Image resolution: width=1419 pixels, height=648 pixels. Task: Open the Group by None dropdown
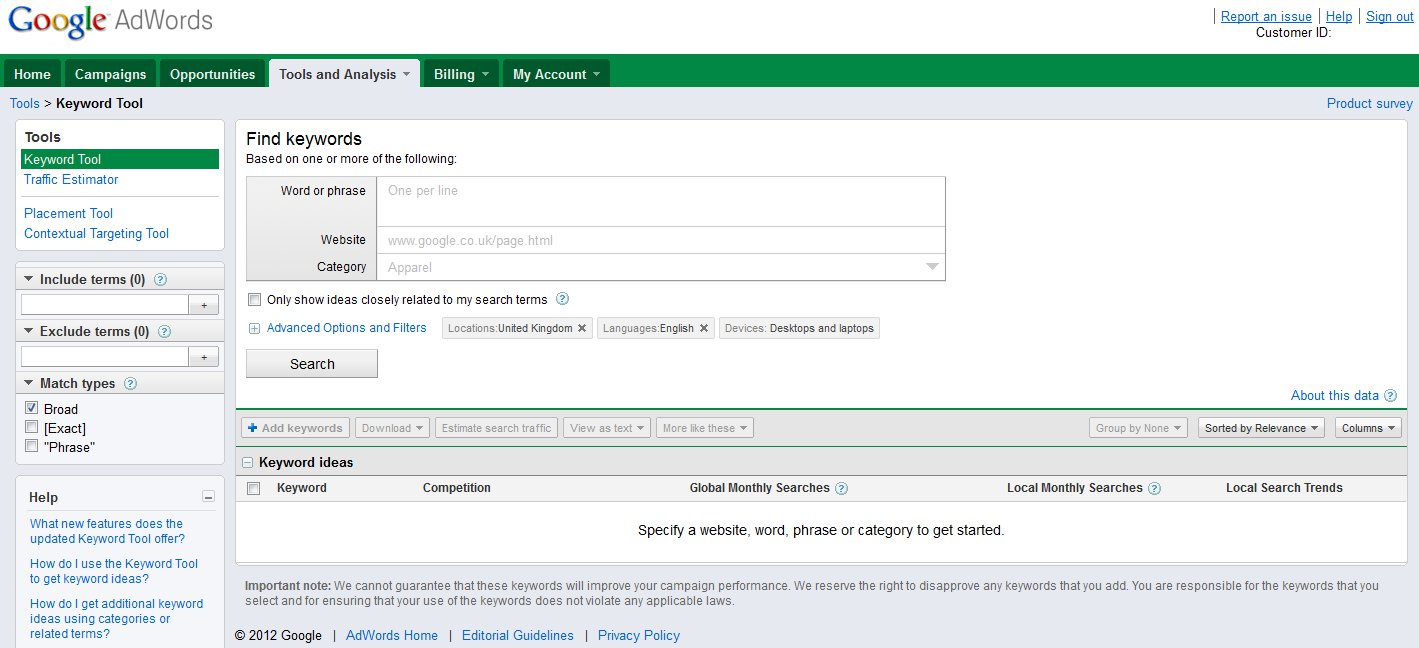point(1139,428)
